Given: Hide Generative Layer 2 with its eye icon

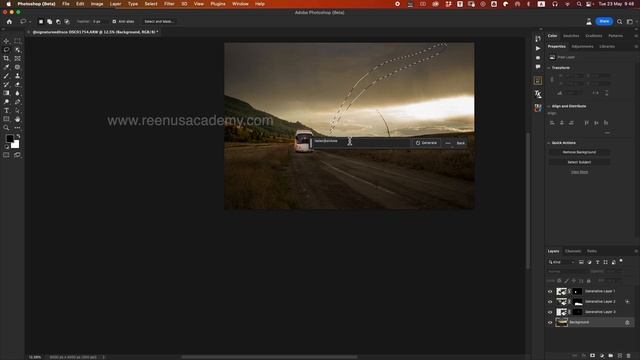Looking at the screenshot, I should tap(550, 302).
